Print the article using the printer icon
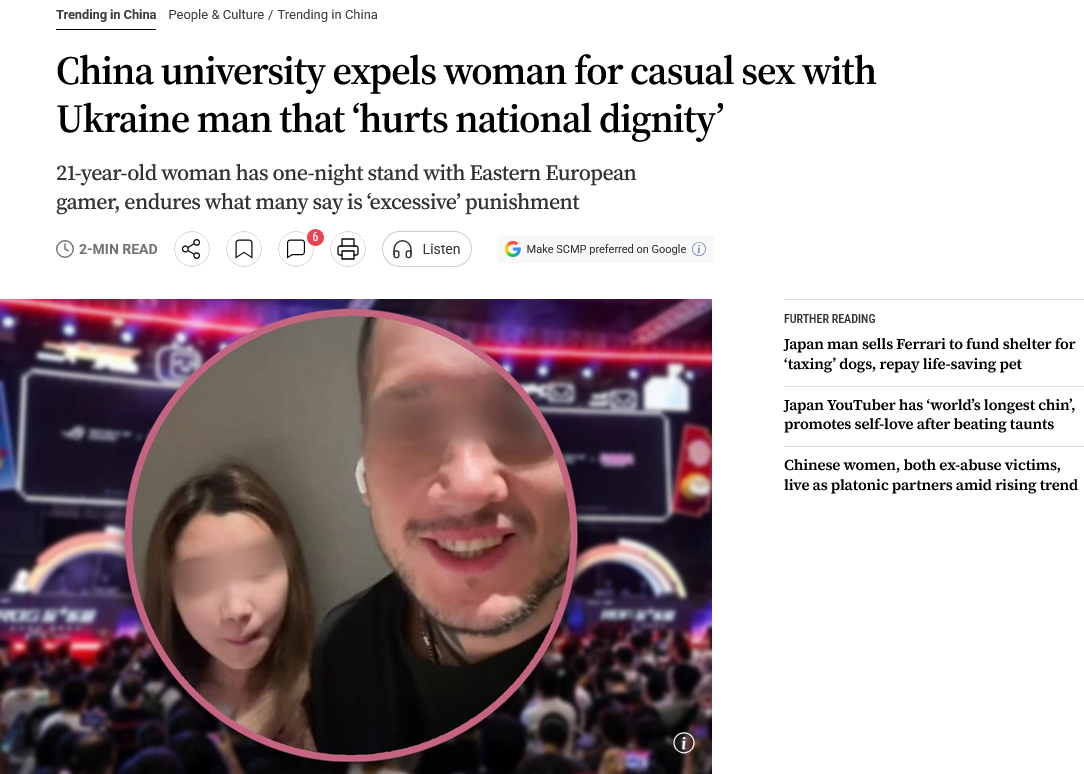 [348, 249]
